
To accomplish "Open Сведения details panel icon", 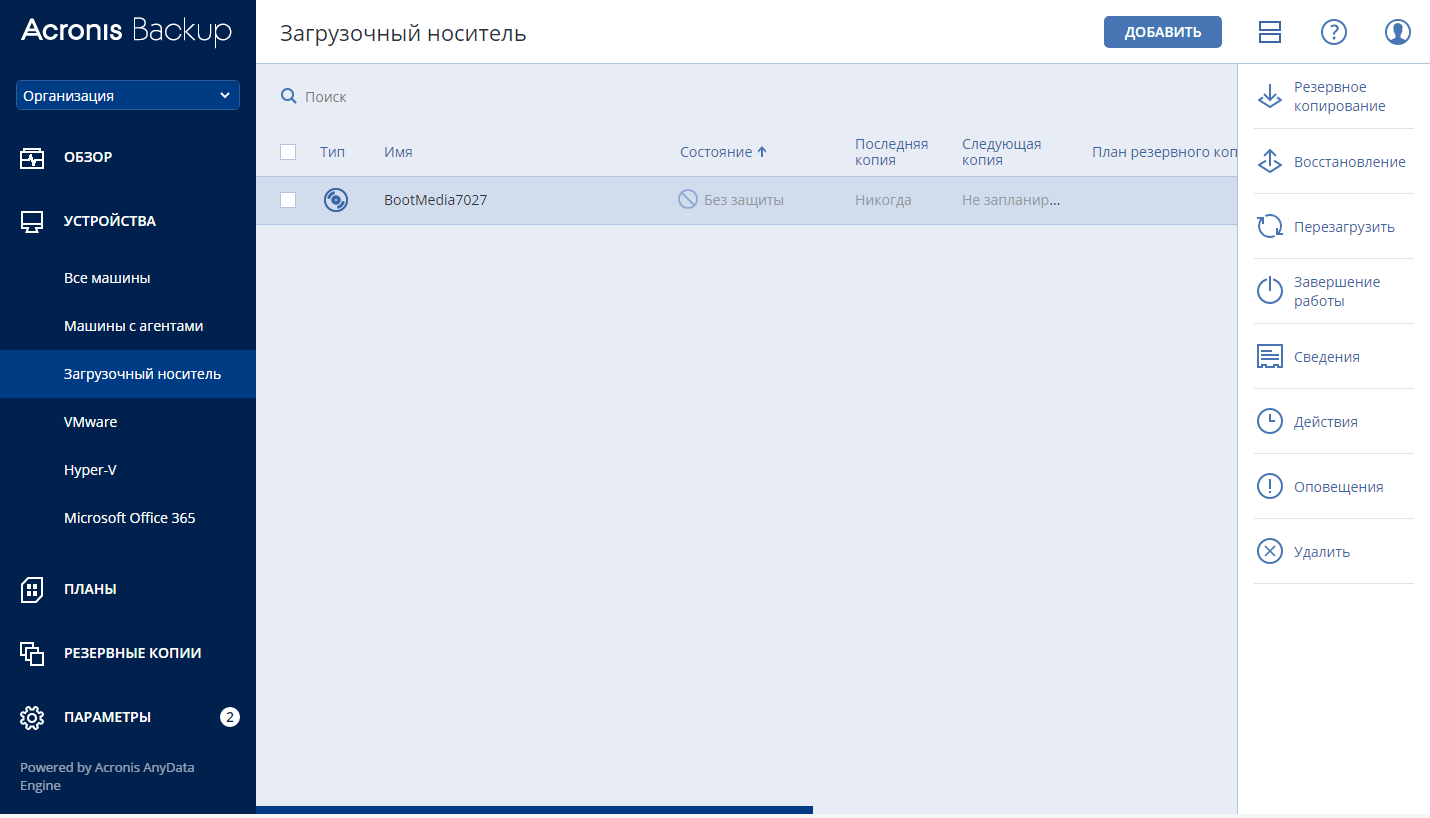I will tap(1269, 357).
